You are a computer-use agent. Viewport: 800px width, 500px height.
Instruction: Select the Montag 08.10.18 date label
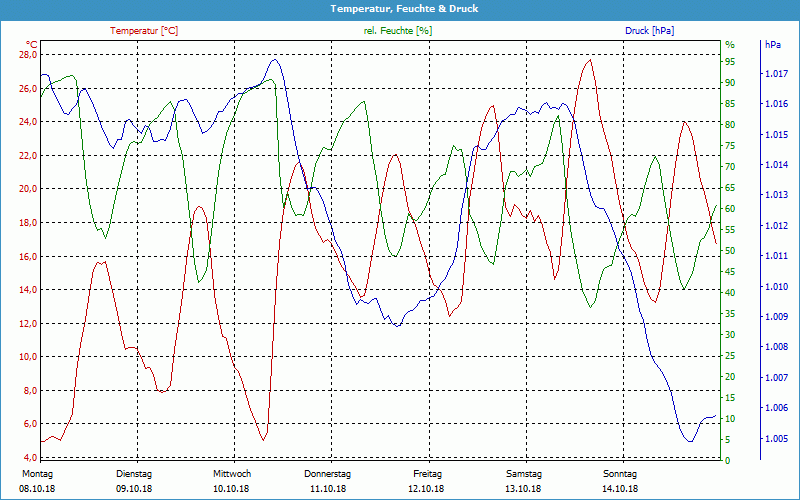click(37, 481)
